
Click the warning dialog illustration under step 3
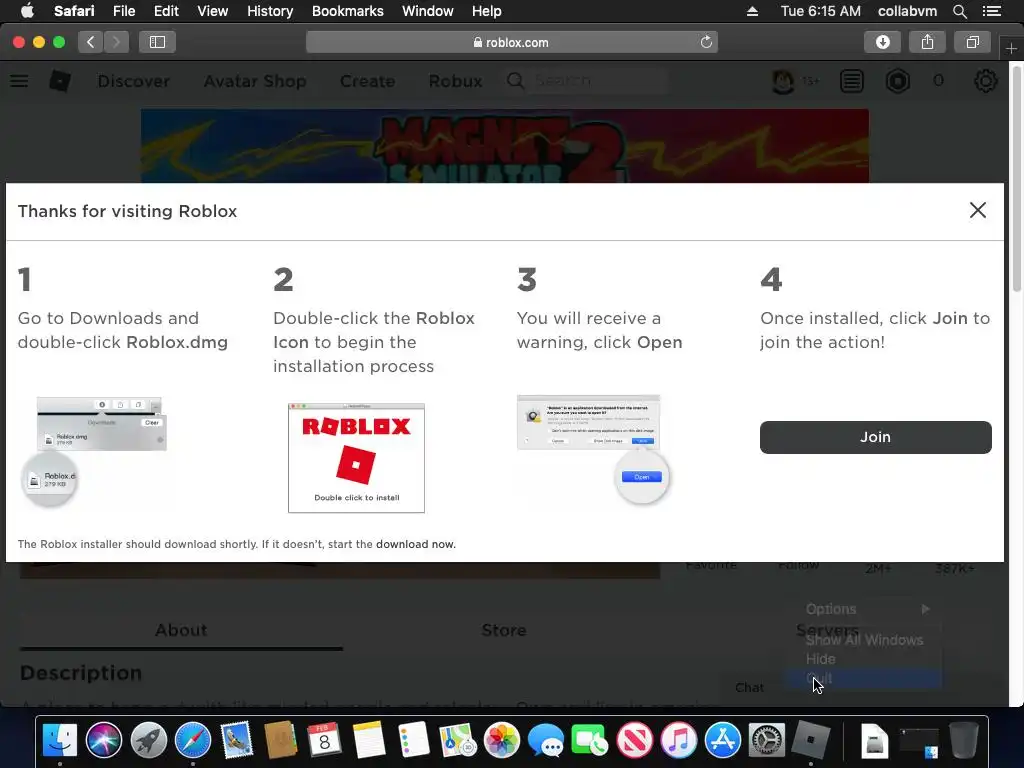[x=592, y=448]
